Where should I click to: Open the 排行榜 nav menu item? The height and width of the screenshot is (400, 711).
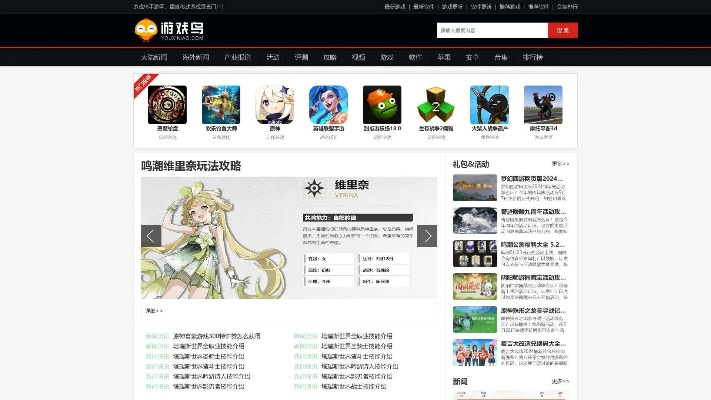pyautogui.click(x=532, y=57)
